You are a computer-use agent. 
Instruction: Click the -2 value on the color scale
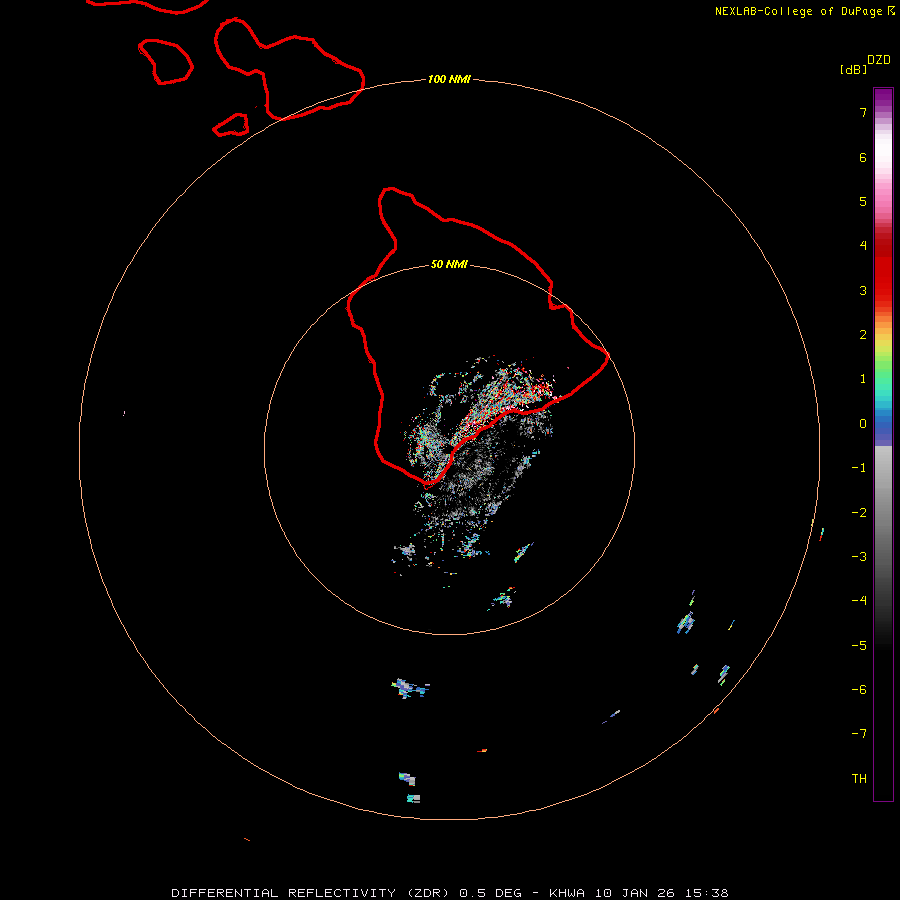859,513
